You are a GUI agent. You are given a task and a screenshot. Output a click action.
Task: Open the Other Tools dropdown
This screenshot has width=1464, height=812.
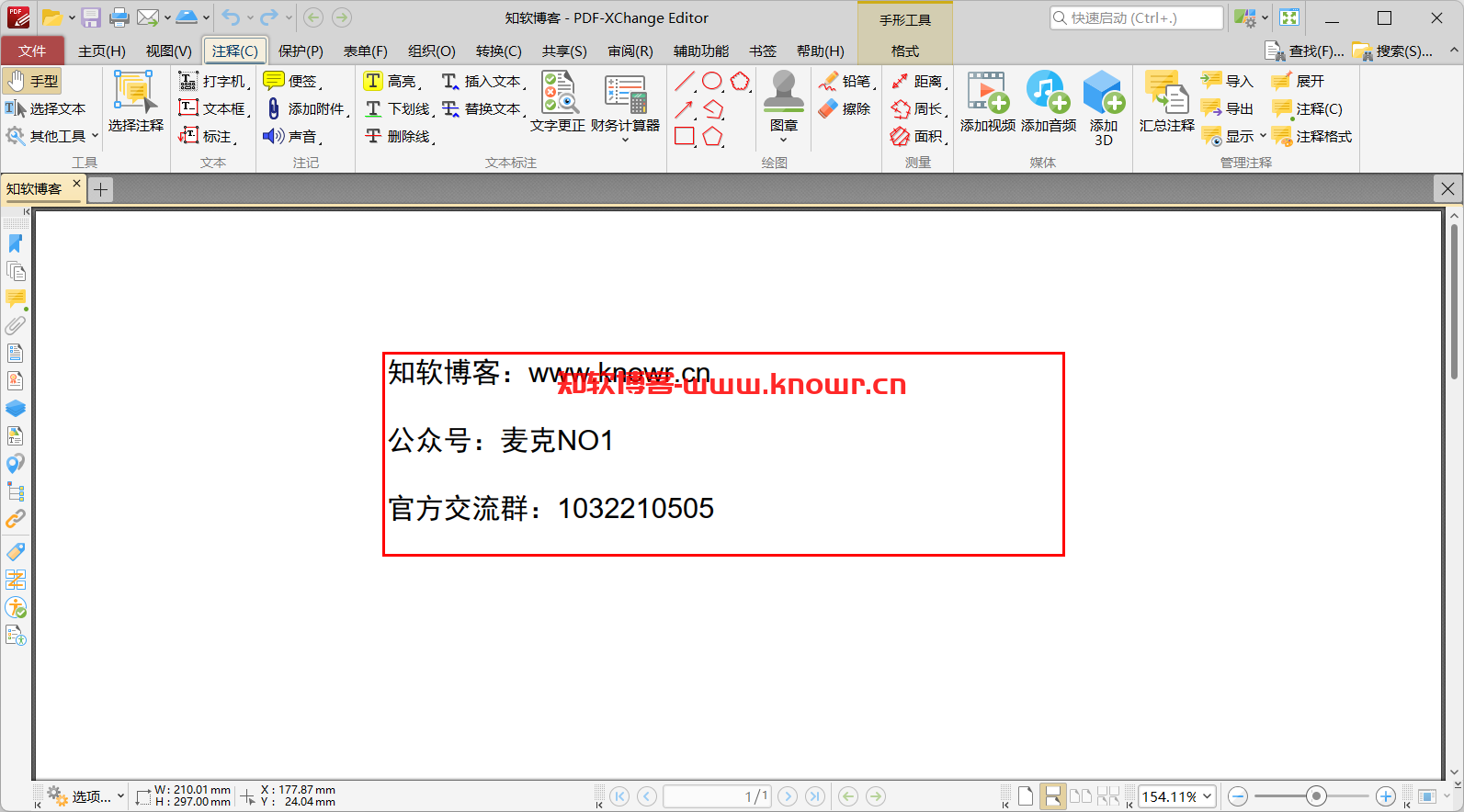[x=52, y=136]
